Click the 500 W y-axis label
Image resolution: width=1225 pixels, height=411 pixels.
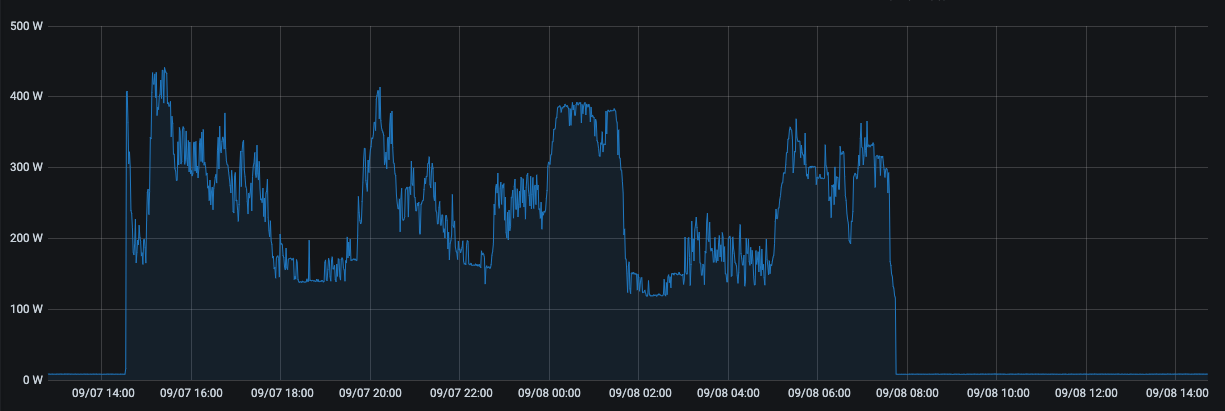pos(25,25)
